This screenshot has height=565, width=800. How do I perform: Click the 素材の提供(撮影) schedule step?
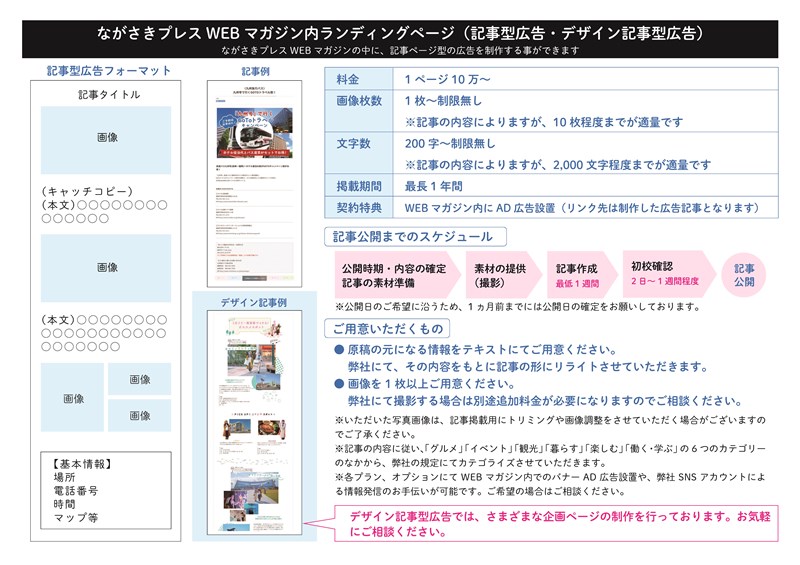point(504,275)
